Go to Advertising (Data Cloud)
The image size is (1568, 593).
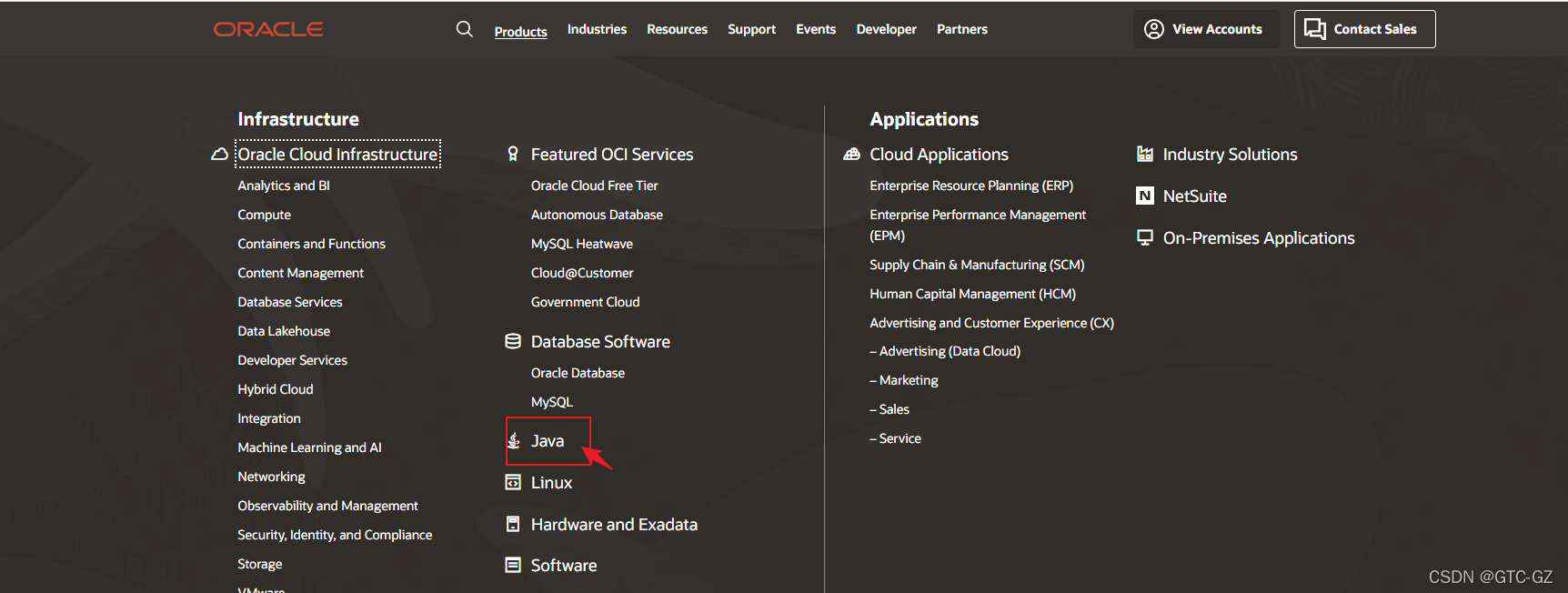click(945, 351)
